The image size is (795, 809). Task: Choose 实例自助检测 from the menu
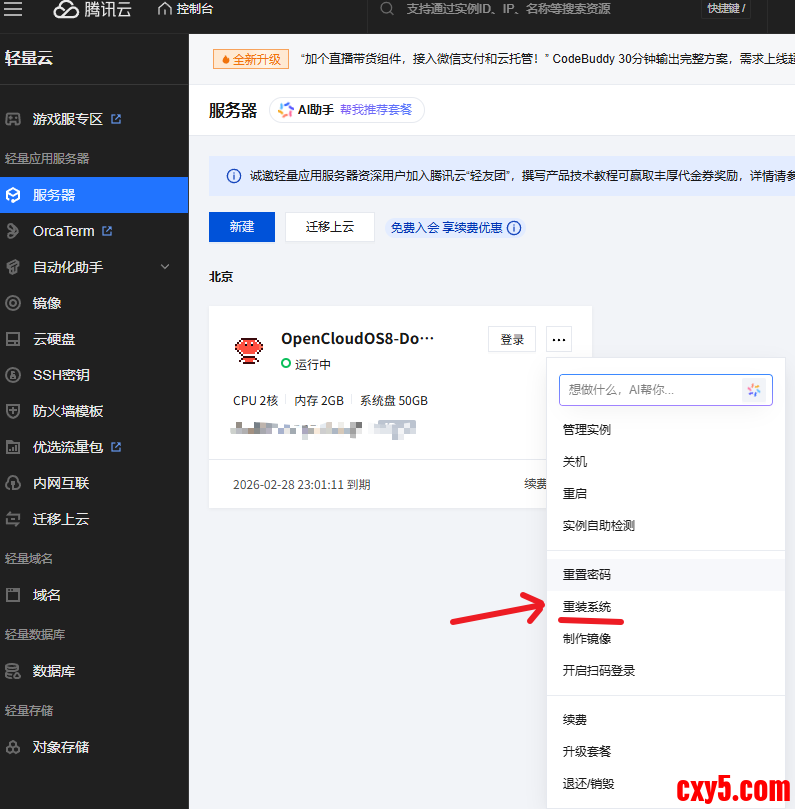coord(666,525)
